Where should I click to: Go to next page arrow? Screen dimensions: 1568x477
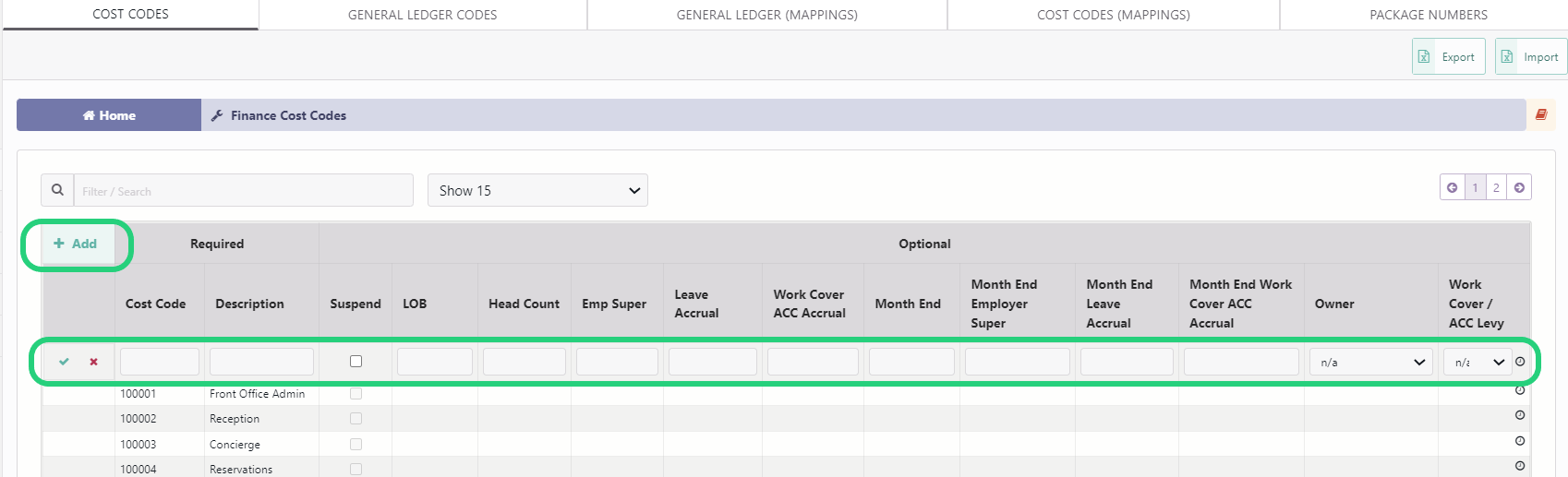click(x=1519, y=187)
